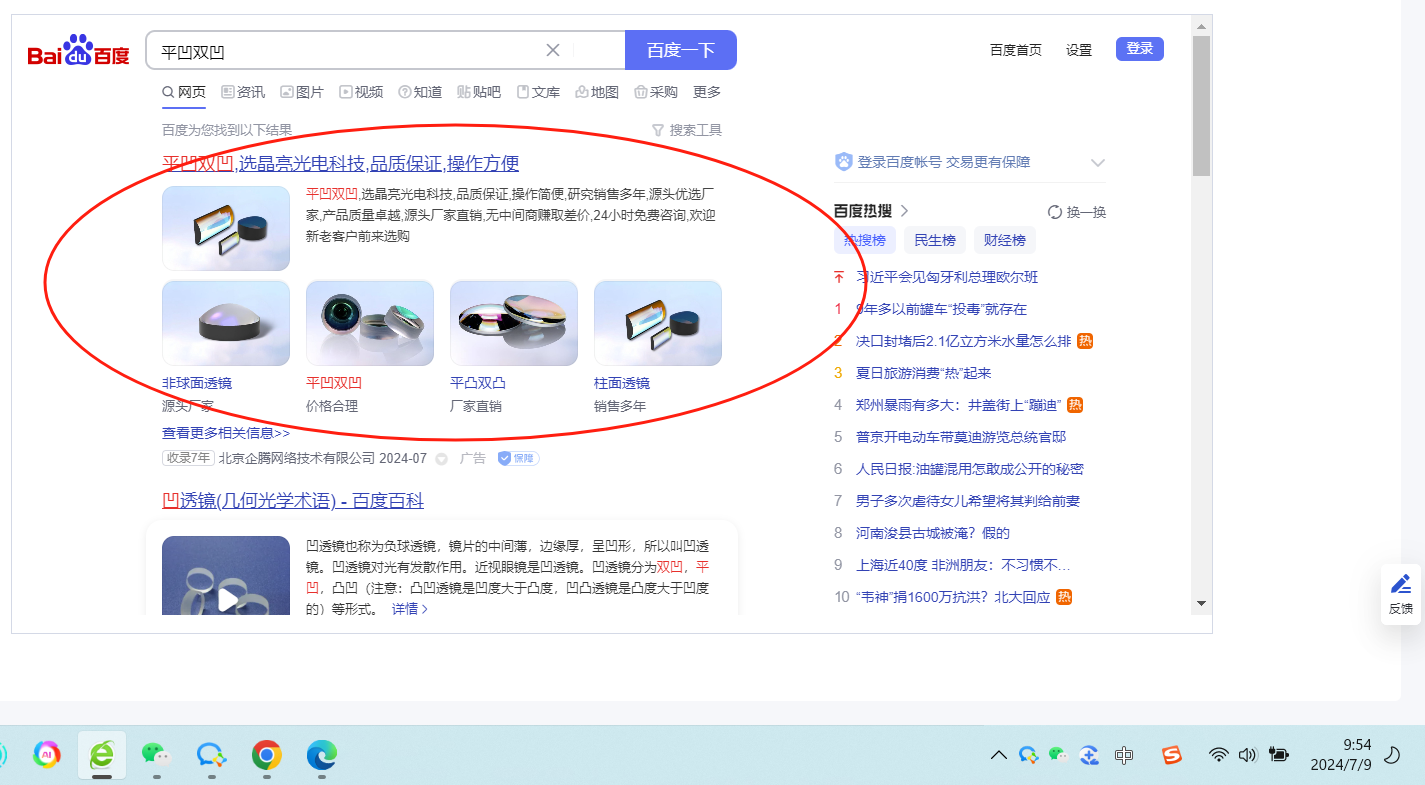Open the taskbar clock showing 9:54
This screenshot has height=785, width=1425.
pyautogui.click(x=1341, y=755)
